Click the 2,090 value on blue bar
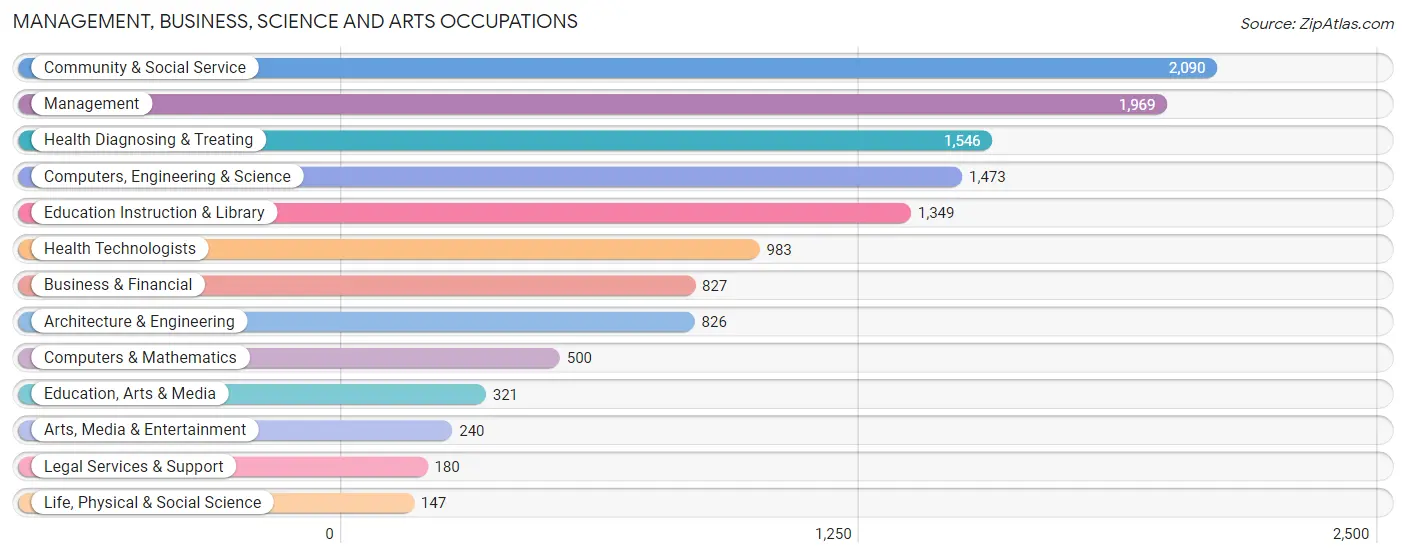The height and width of the screenshot is (558, 1406). [x=1187, y=68]
